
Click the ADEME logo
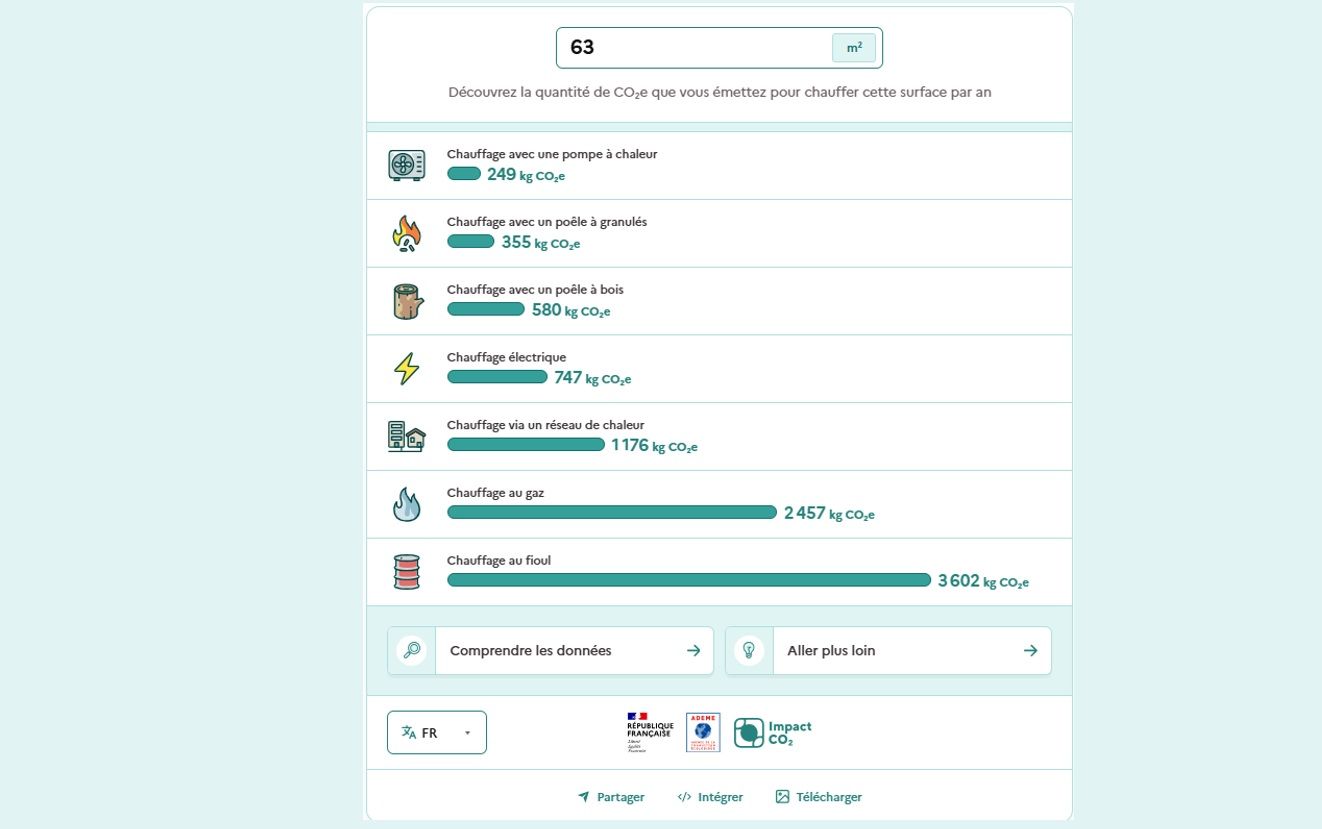tap(703, 733)
